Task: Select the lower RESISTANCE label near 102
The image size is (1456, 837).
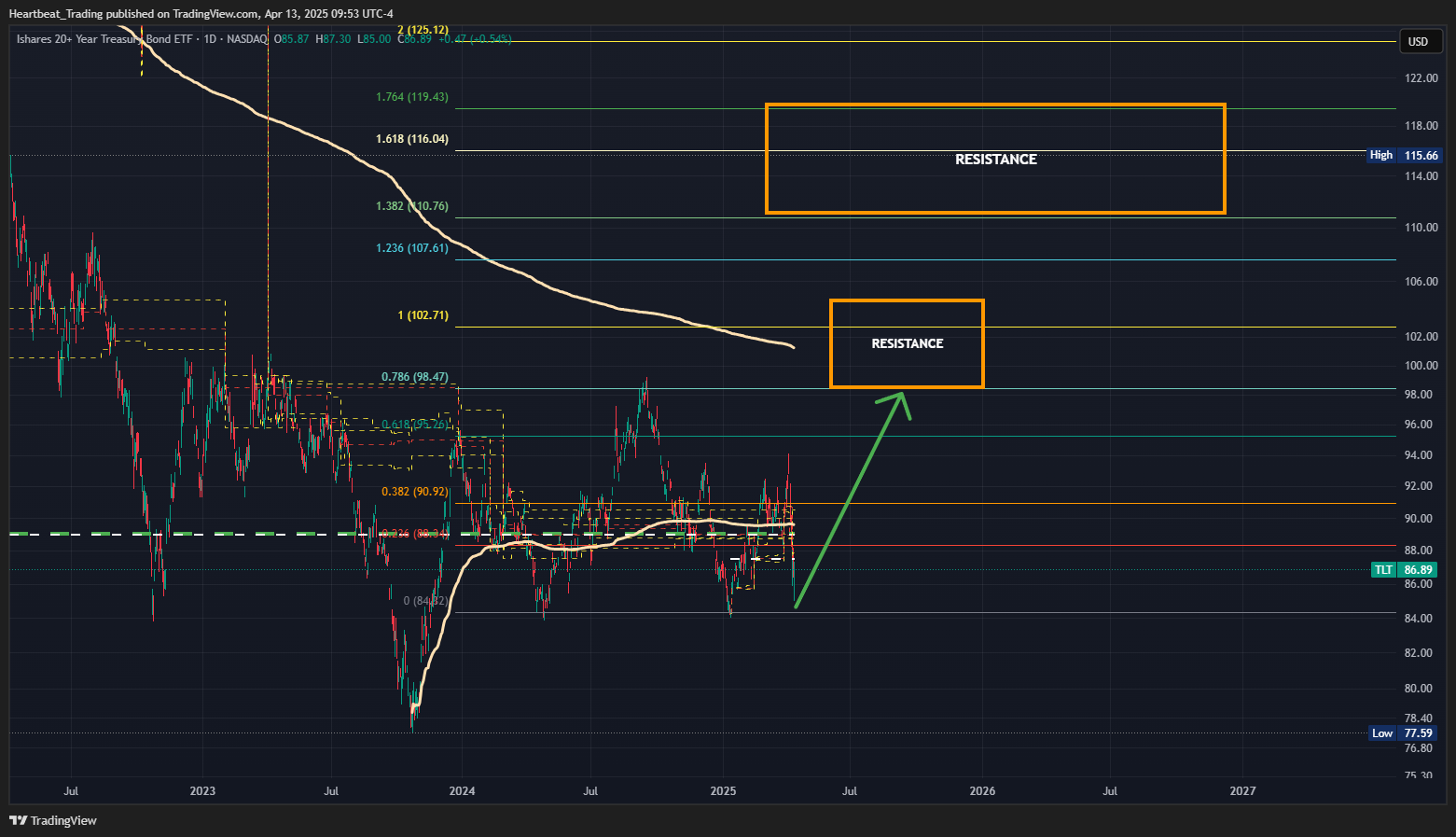Action: (907, 343)
